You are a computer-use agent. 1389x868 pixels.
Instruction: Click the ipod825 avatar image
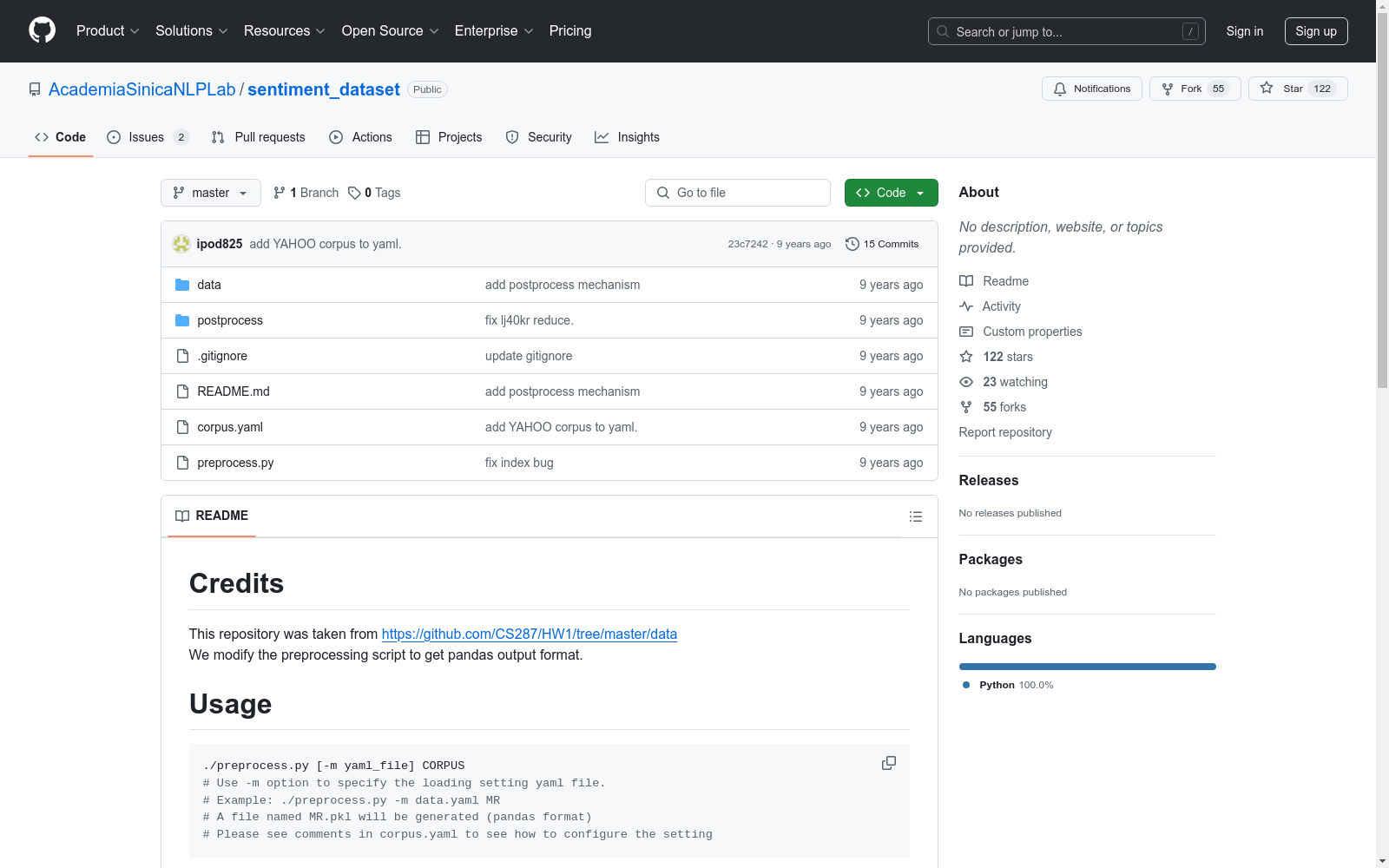tap(181, 244)
